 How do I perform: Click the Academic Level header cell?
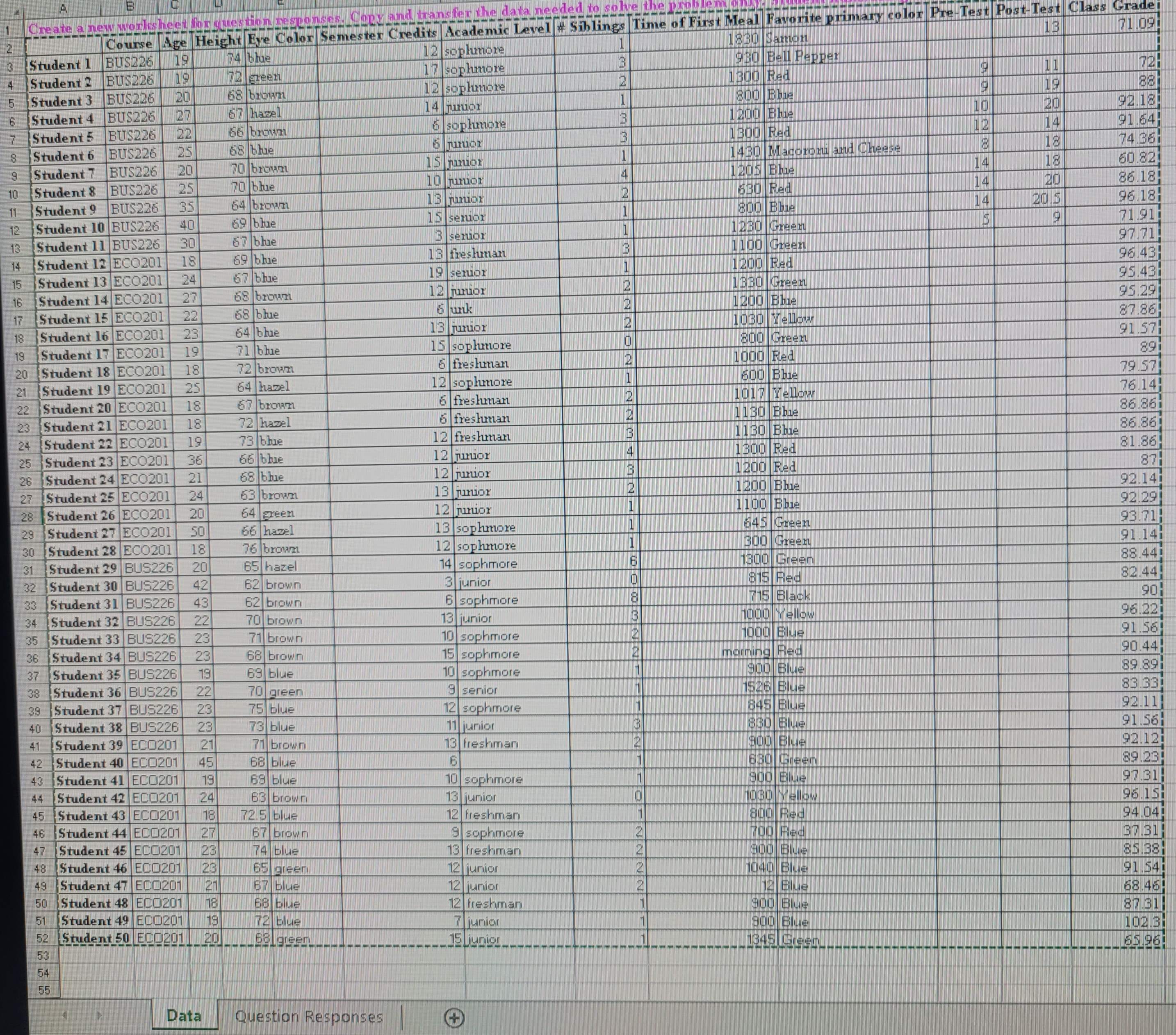[x=497, y=30]
